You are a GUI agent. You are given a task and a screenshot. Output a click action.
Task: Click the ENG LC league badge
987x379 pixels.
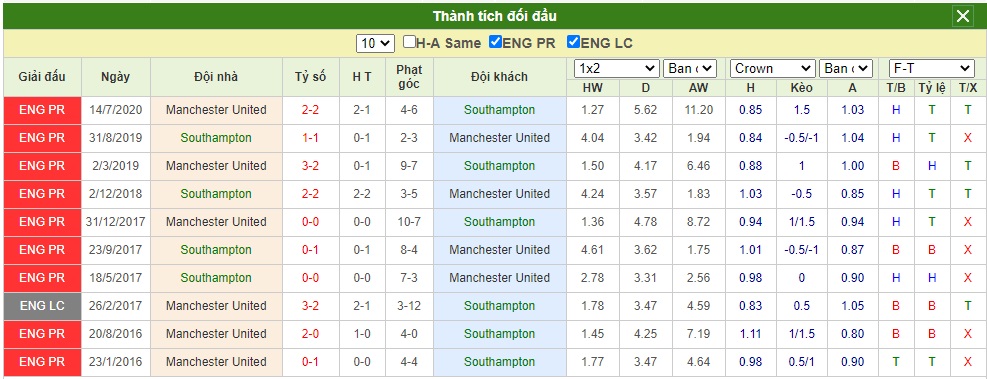pos(42,305)
